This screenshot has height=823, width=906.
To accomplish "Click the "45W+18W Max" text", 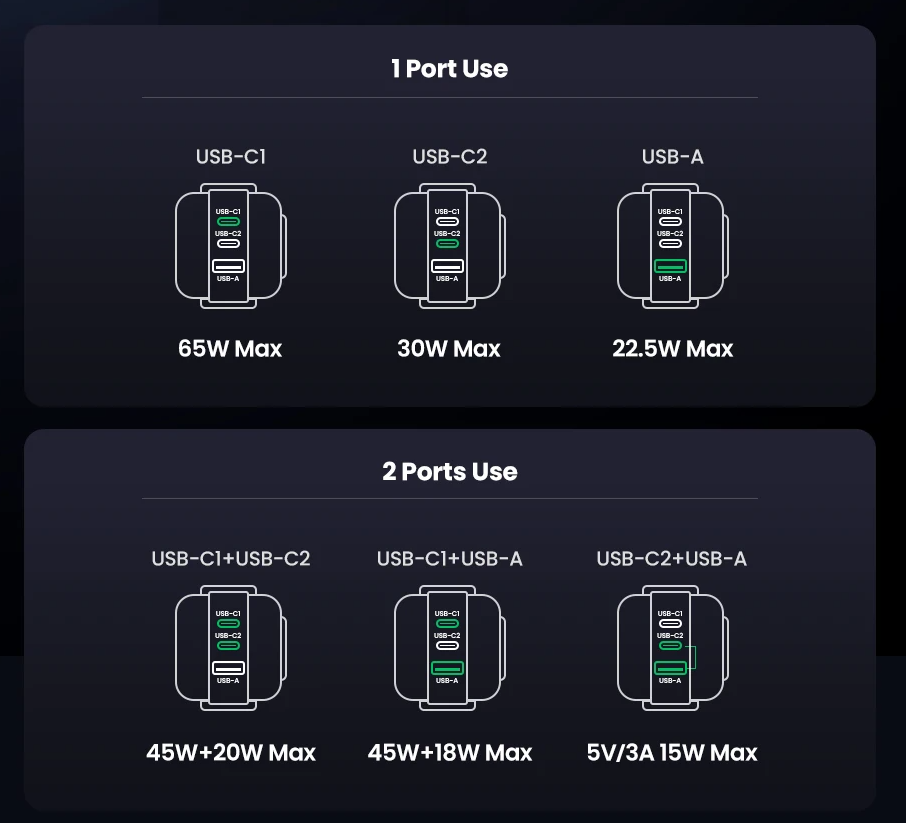I will pyautogui.click(x=449, y=752).
